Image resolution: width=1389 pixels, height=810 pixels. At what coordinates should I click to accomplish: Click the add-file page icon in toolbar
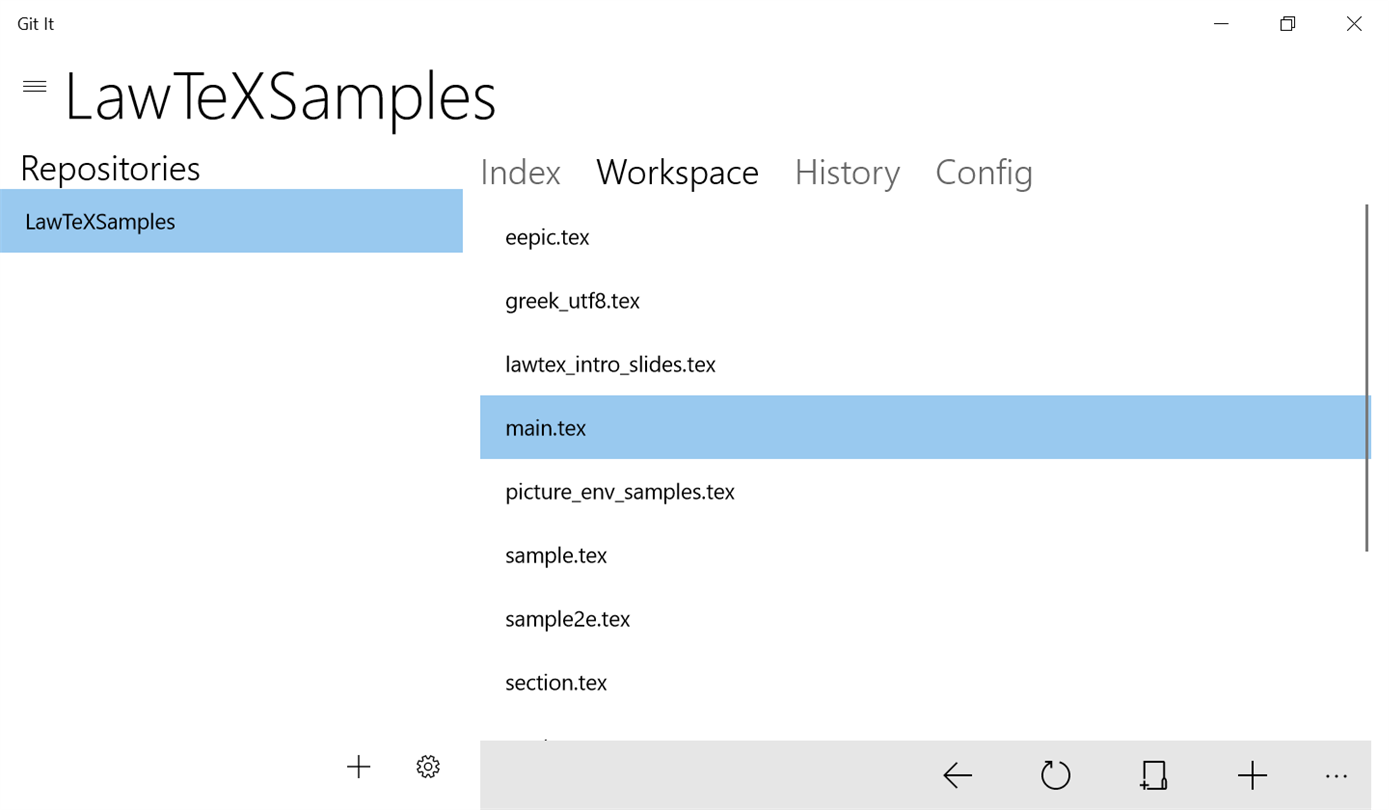click(x=1153, y=775)
